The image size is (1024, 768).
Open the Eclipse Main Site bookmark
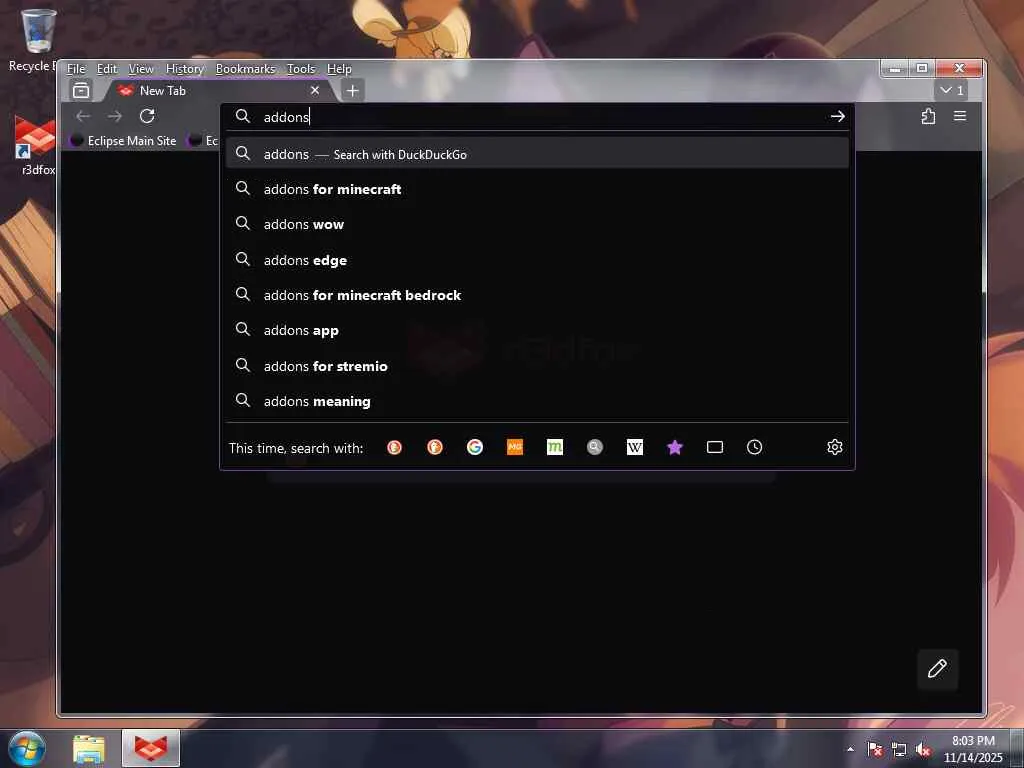pos(123,140)
